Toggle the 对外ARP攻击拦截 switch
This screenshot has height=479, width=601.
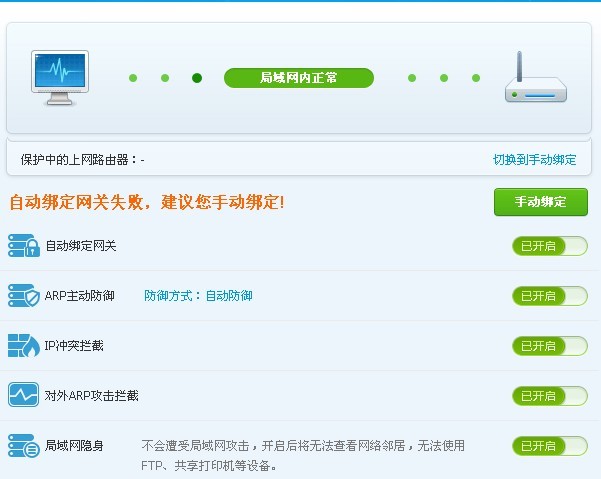coord(549,395)
